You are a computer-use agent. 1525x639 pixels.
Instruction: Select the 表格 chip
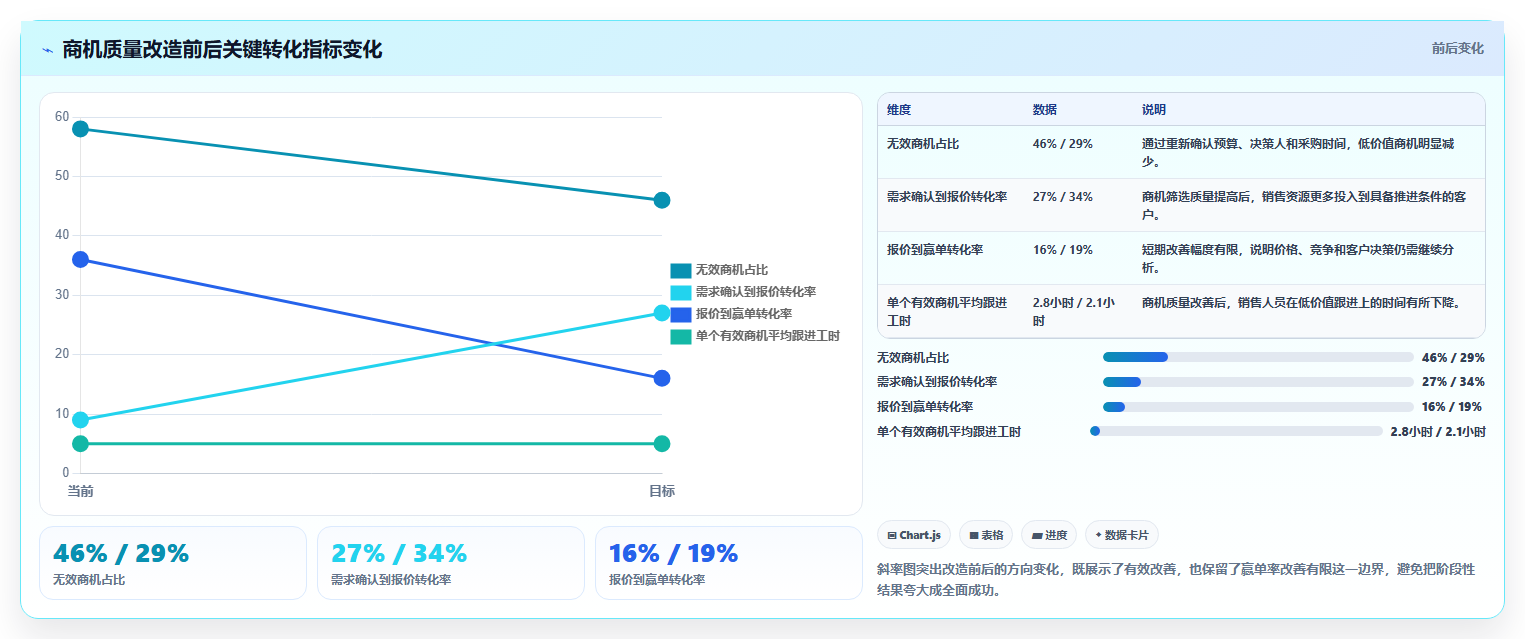(986, 535)
